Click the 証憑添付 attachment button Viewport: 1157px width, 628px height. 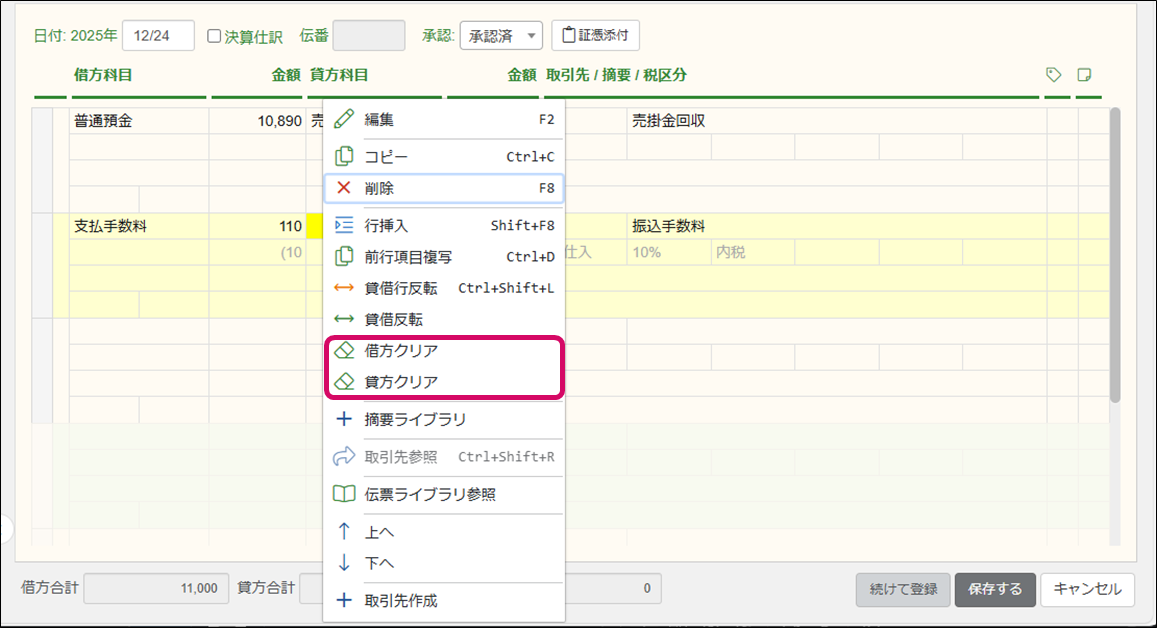(x=596, y=36)
